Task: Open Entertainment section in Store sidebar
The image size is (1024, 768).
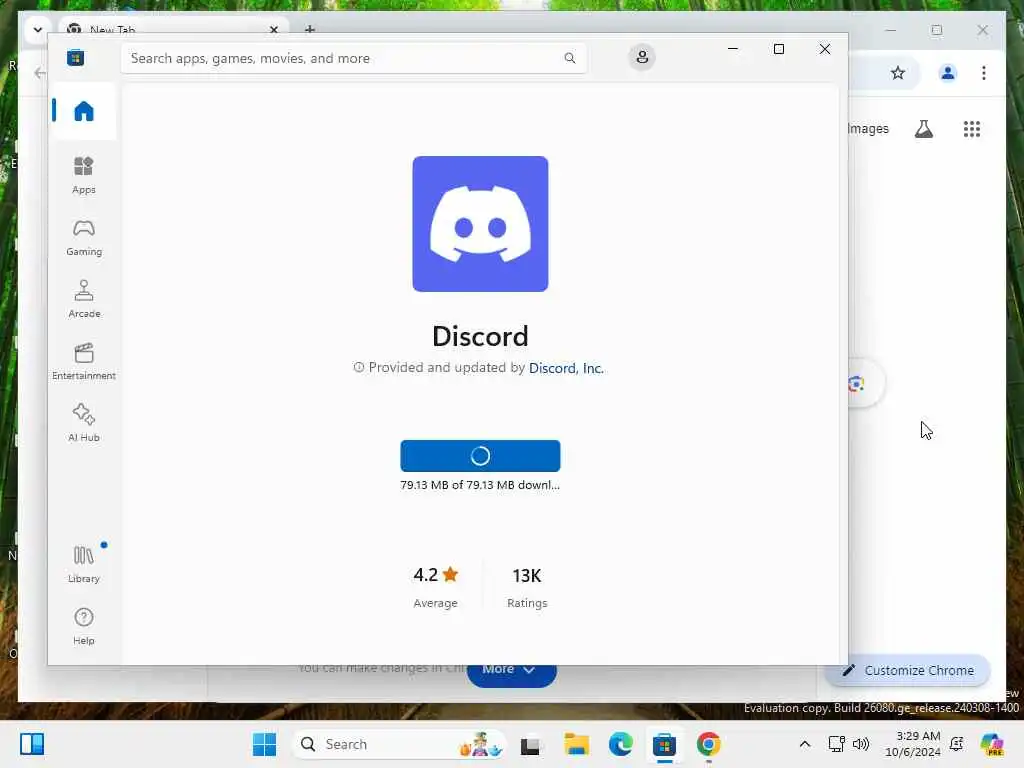Action: coord(84,361)
